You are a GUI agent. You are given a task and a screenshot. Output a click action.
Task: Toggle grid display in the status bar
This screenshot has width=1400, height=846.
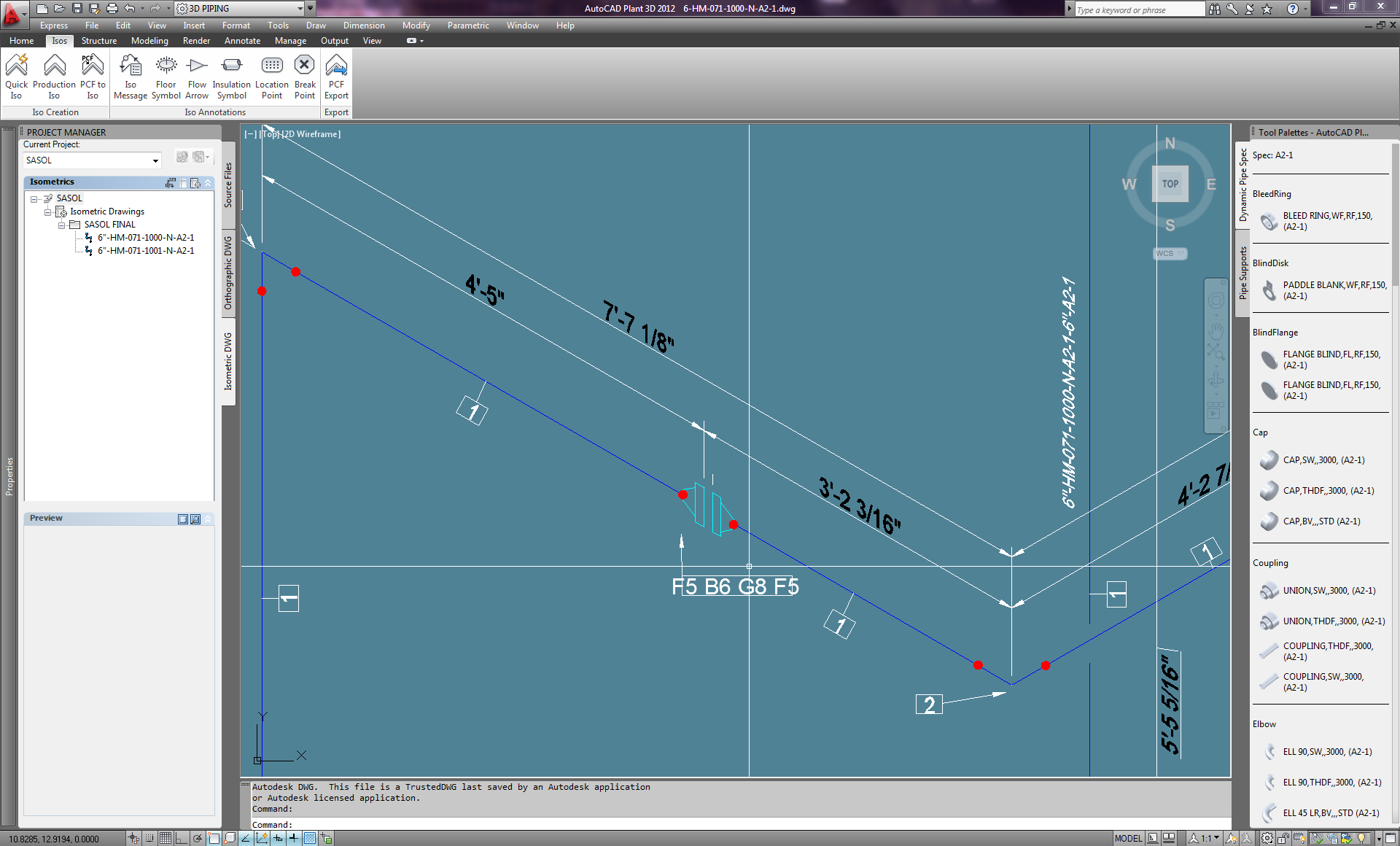tap(165, 837)
